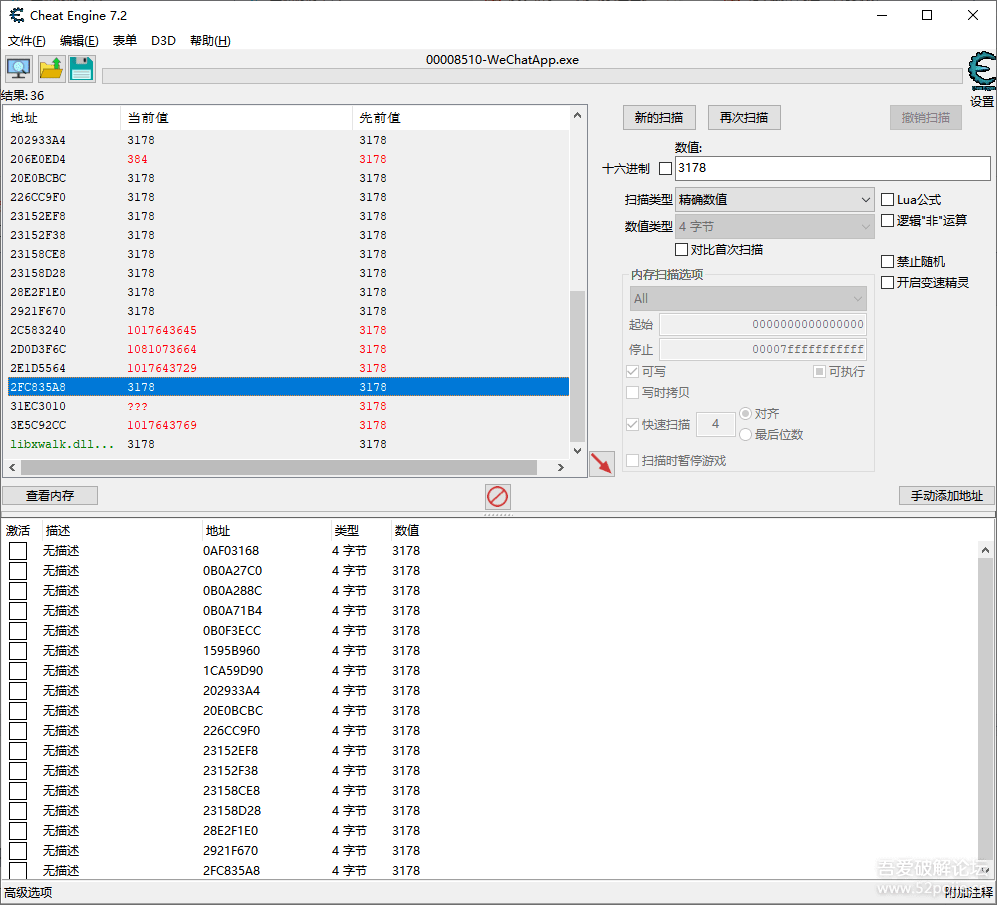This screenshot has width=997, height=905.
Task: Open the 表单 menu
Action: (x=125, y=41)
